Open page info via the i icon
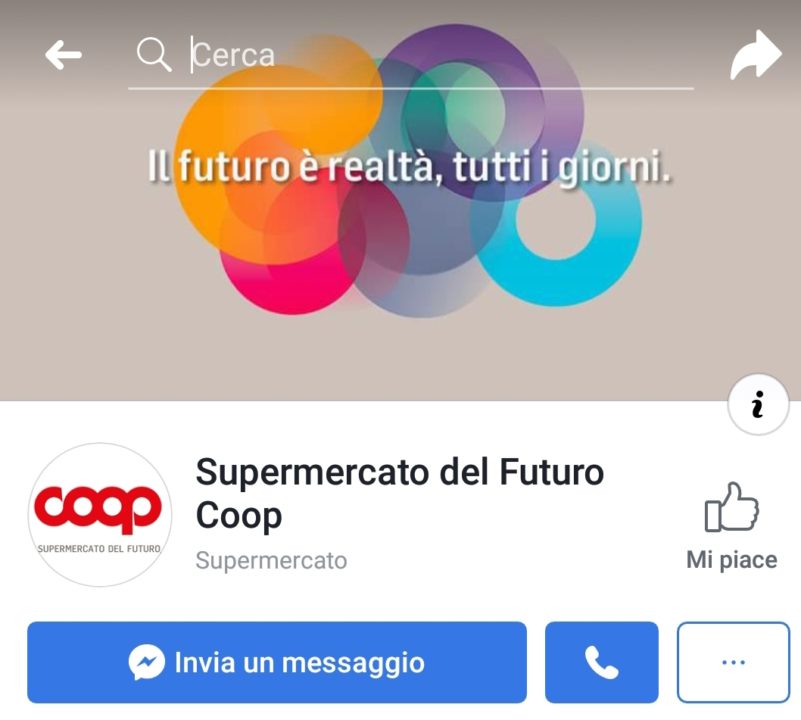The width and height of the screenshot is (801, 720). click(x=758, y=404)
